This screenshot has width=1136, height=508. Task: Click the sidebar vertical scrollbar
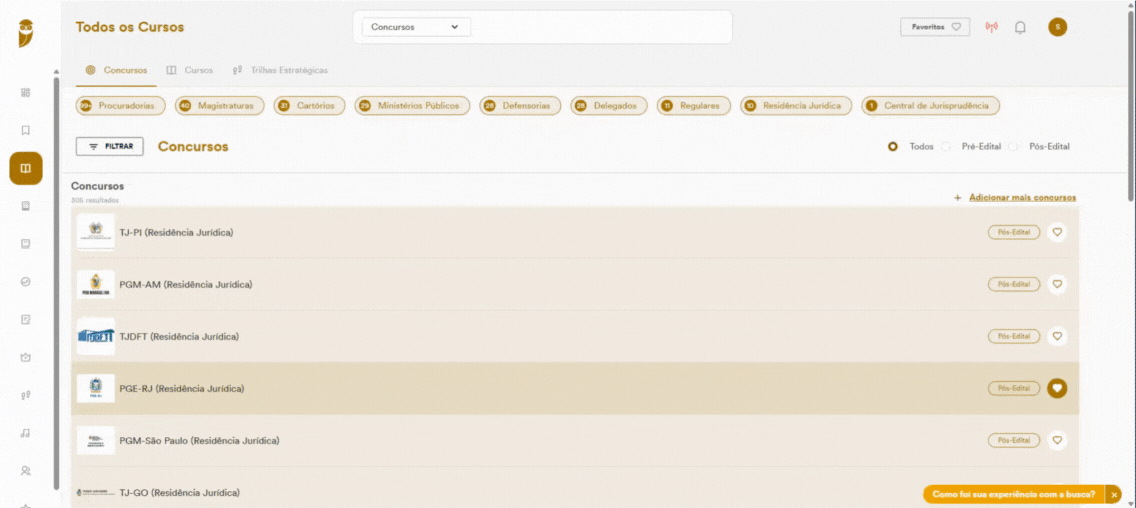(x=57, y=283)
